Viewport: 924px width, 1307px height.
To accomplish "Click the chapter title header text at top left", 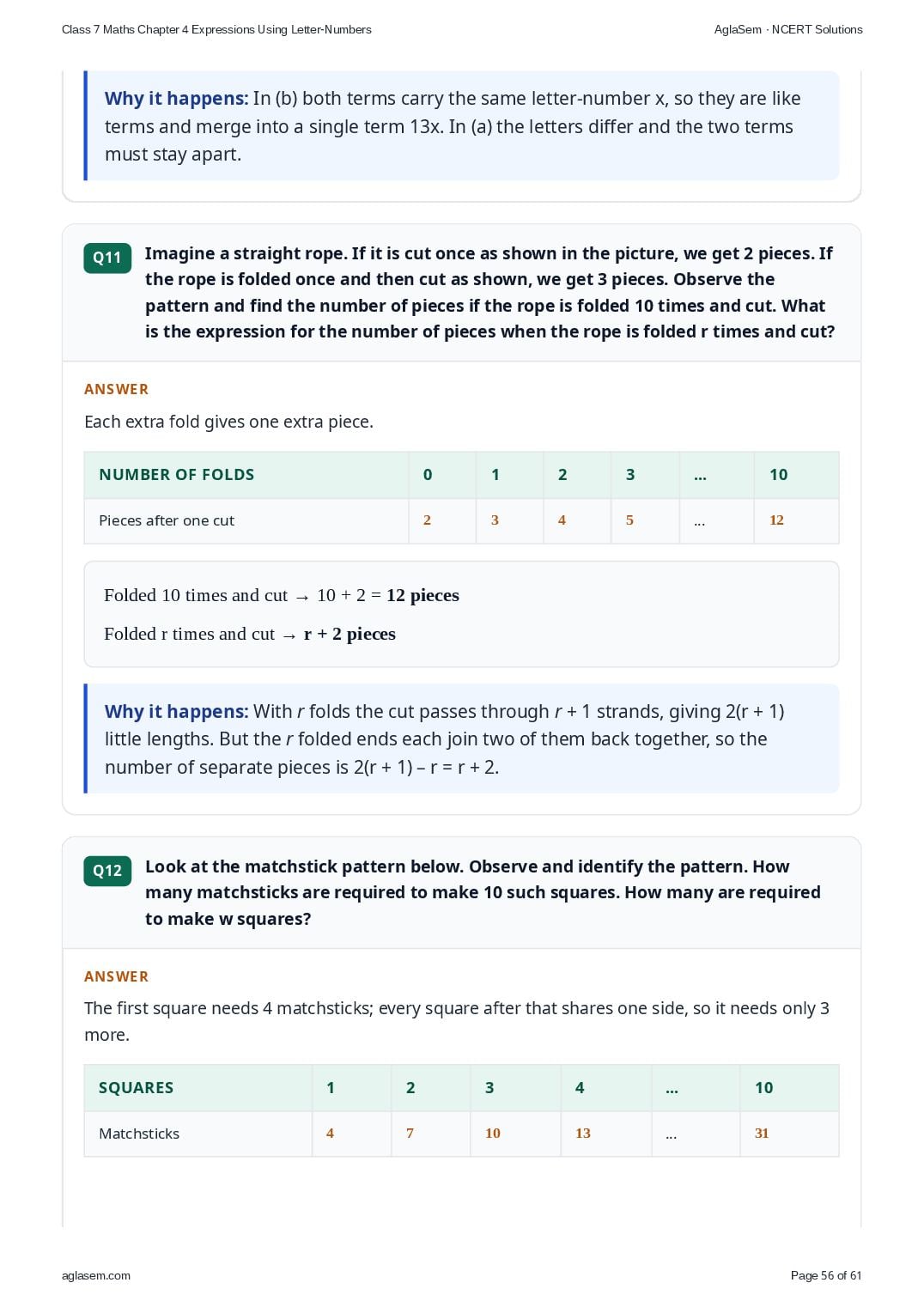I will (216, 29).
